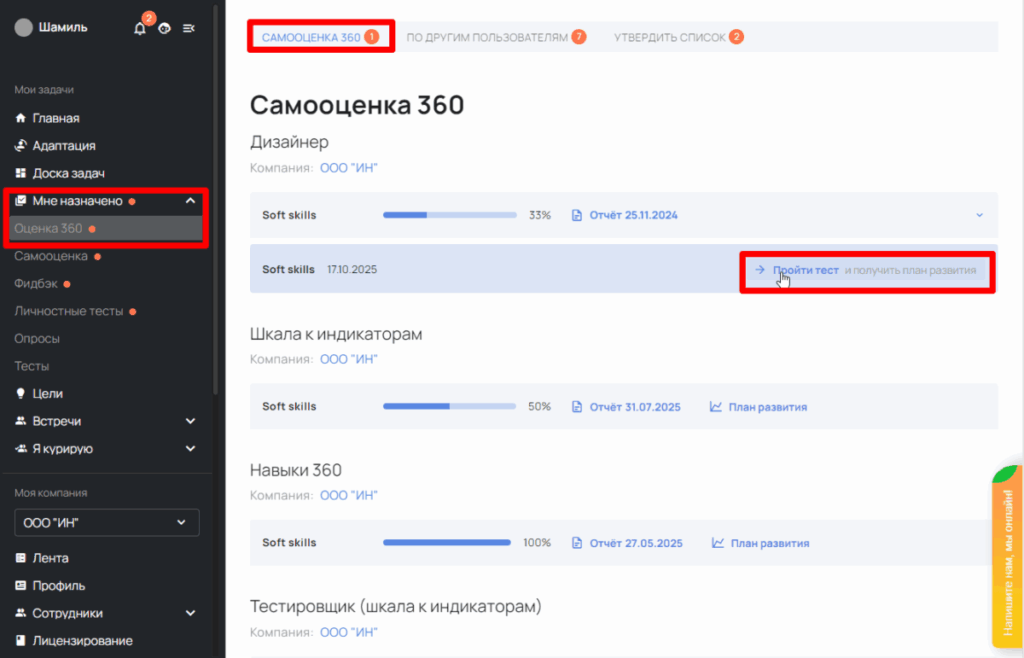Image resolution: width=1024 pixels, height=658 pixels.
Task: Click the mask icon beside notifications
Action: point(164,28)
